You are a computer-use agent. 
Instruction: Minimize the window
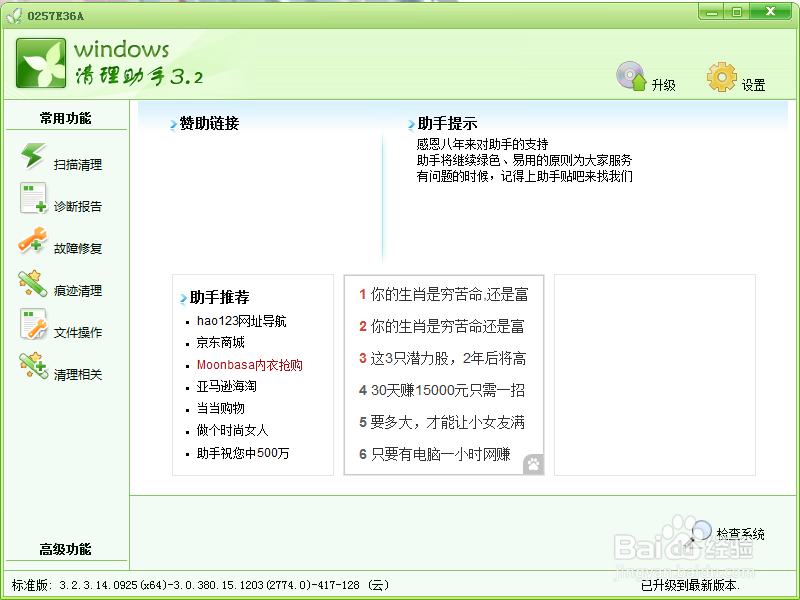tap(712, 12)
